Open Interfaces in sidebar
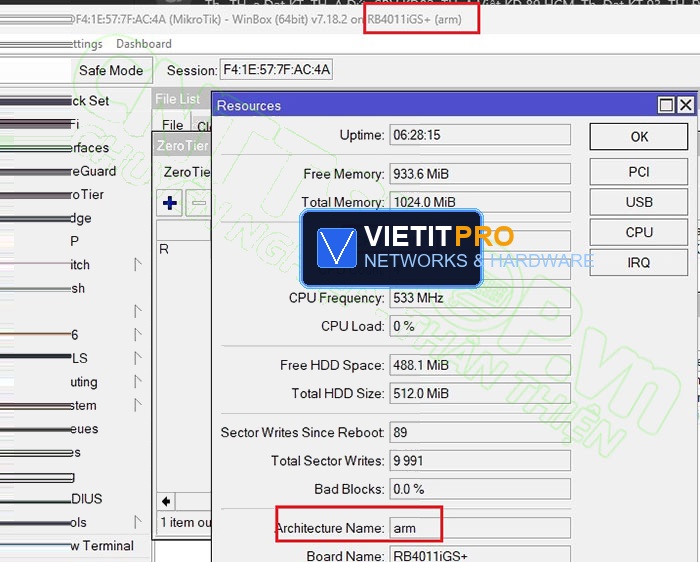Image resolution: width=700 pixels, height=562 pixels. click(x=90, y=148)
